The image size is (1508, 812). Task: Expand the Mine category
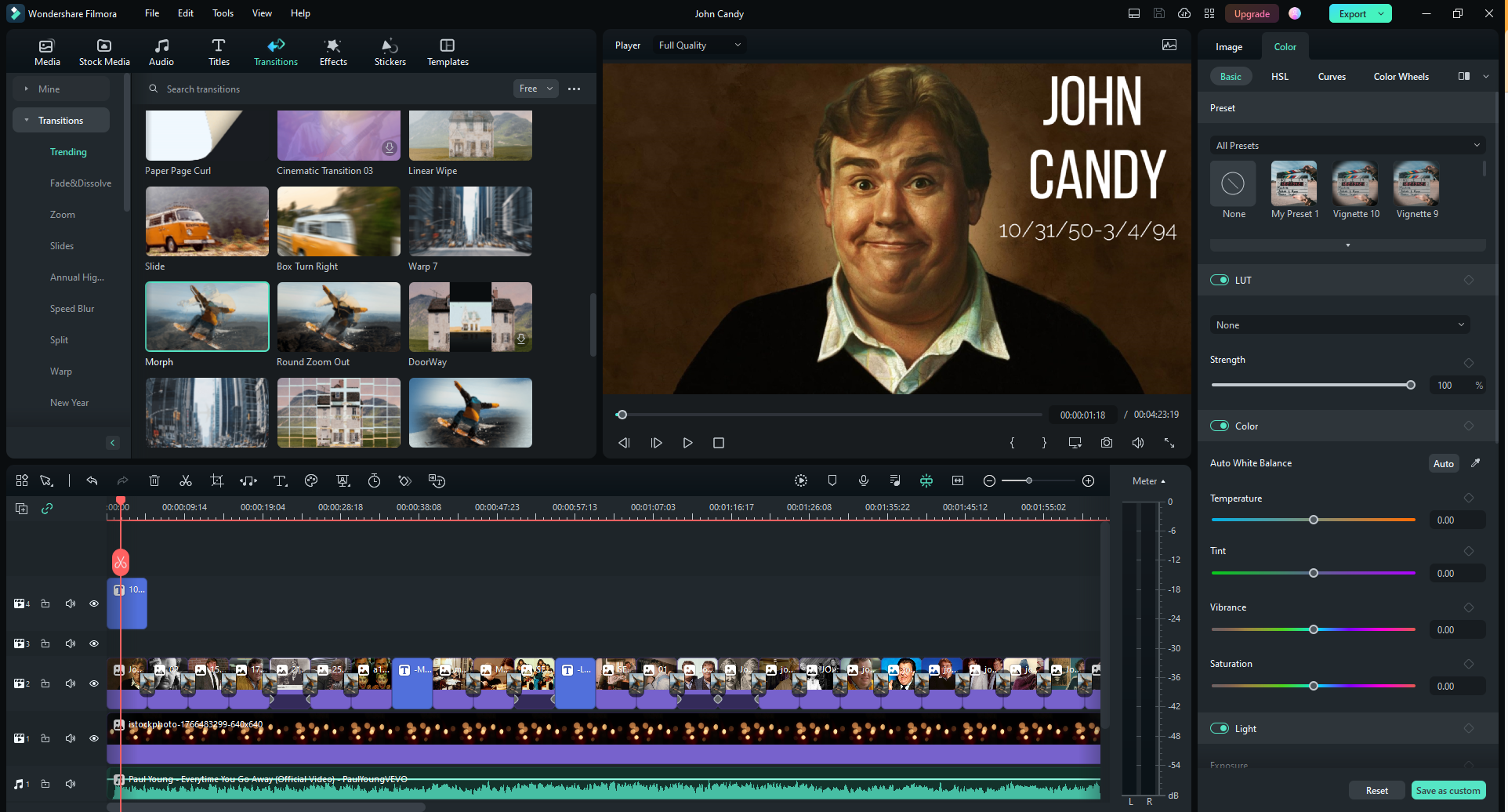click(27, 89)
